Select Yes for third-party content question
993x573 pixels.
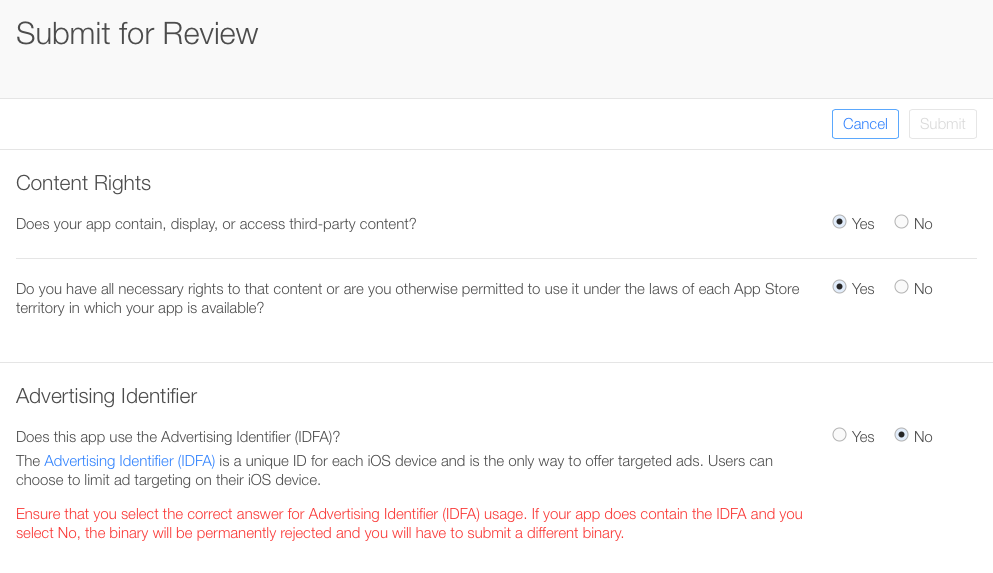(840, 222)
